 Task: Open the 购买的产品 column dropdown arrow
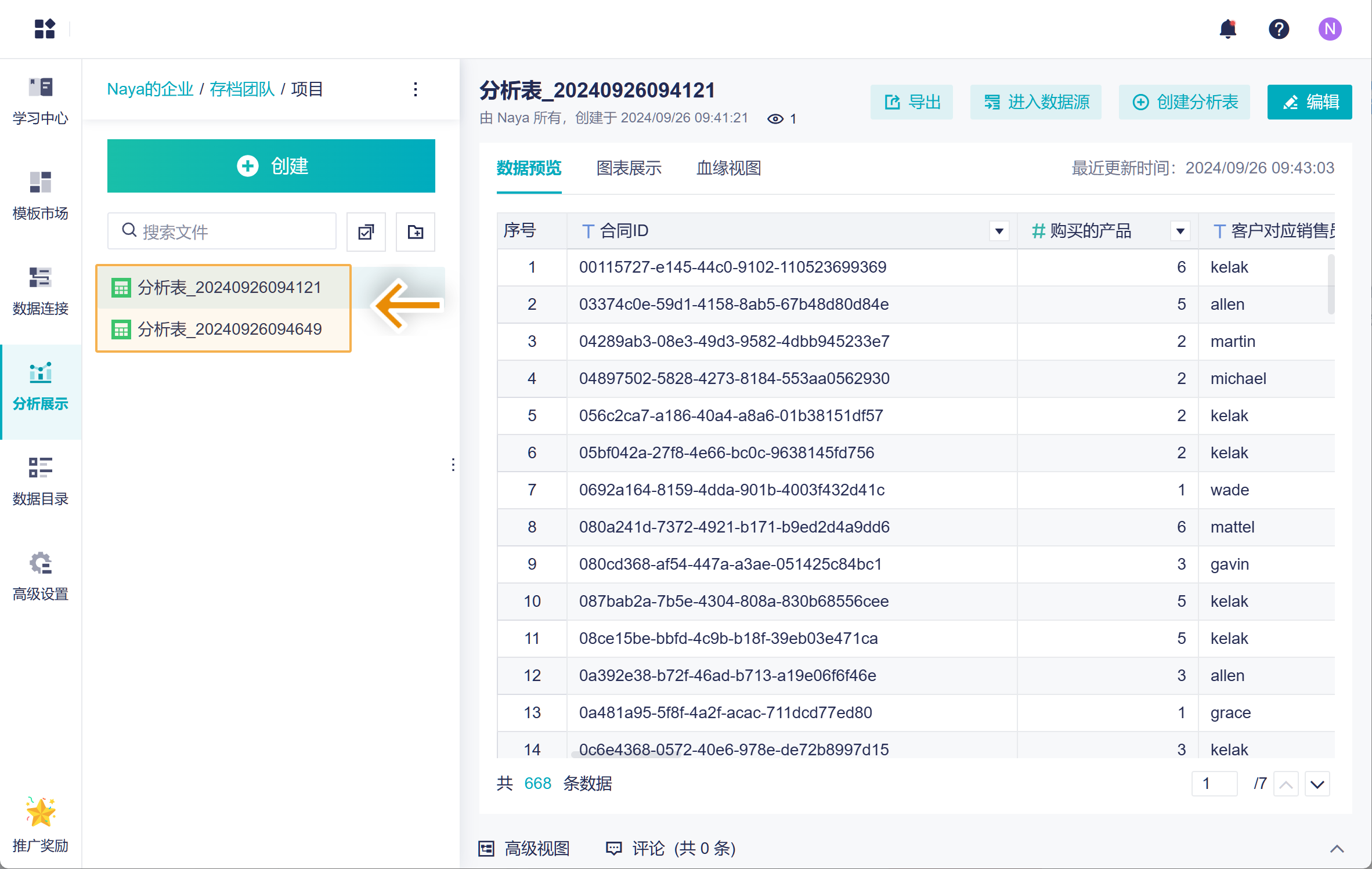click(1180, 231)
